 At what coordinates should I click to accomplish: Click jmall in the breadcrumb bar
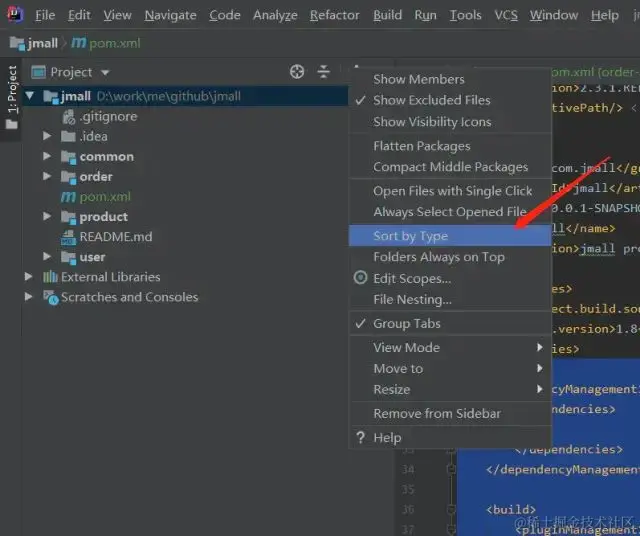point(42,43)
